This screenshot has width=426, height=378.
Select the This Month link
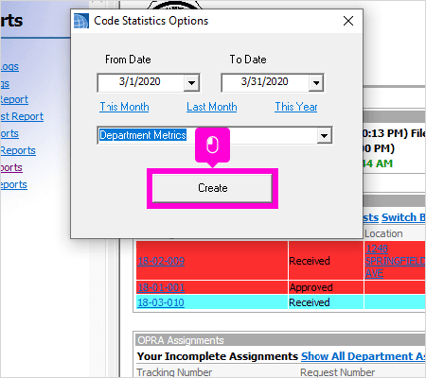click(x=124, y=107)
